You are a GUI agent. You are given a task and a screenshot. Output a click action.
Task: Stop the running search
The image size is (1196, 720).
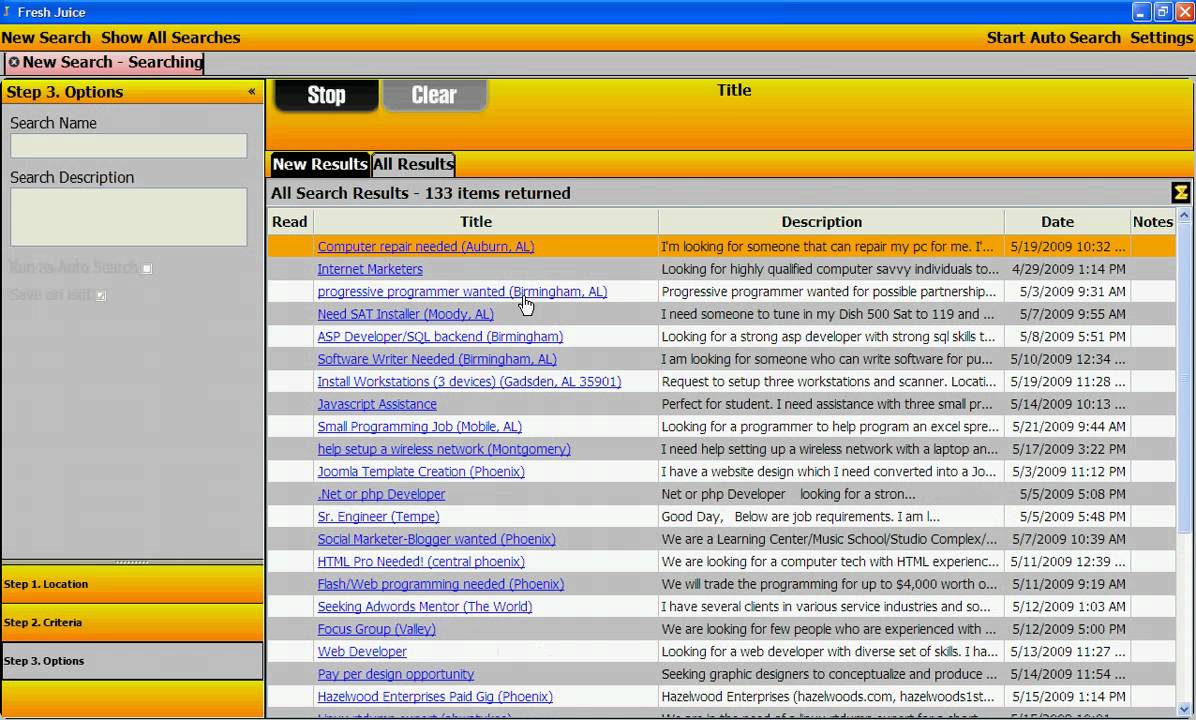(x=326, y=95)
